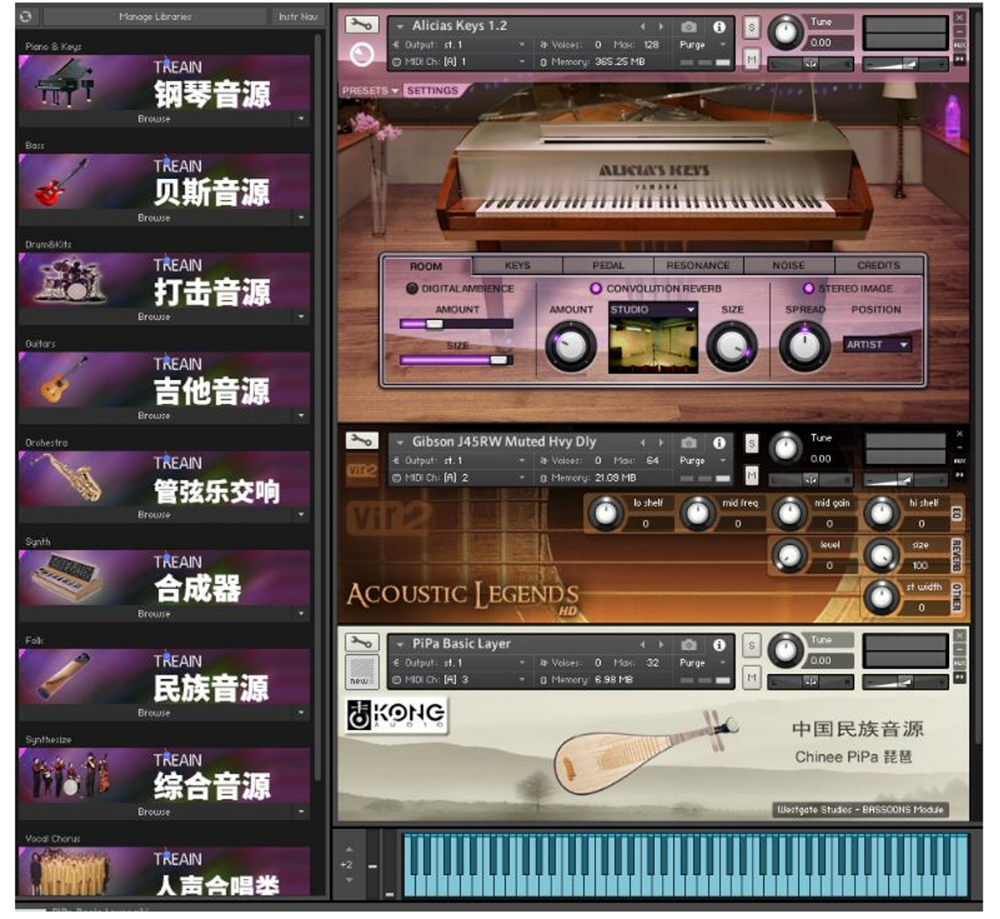The width and height of the screenshot is (1000, 919).
Task: Switch to the PEDAL tab
Action: [x=608, y=265]
